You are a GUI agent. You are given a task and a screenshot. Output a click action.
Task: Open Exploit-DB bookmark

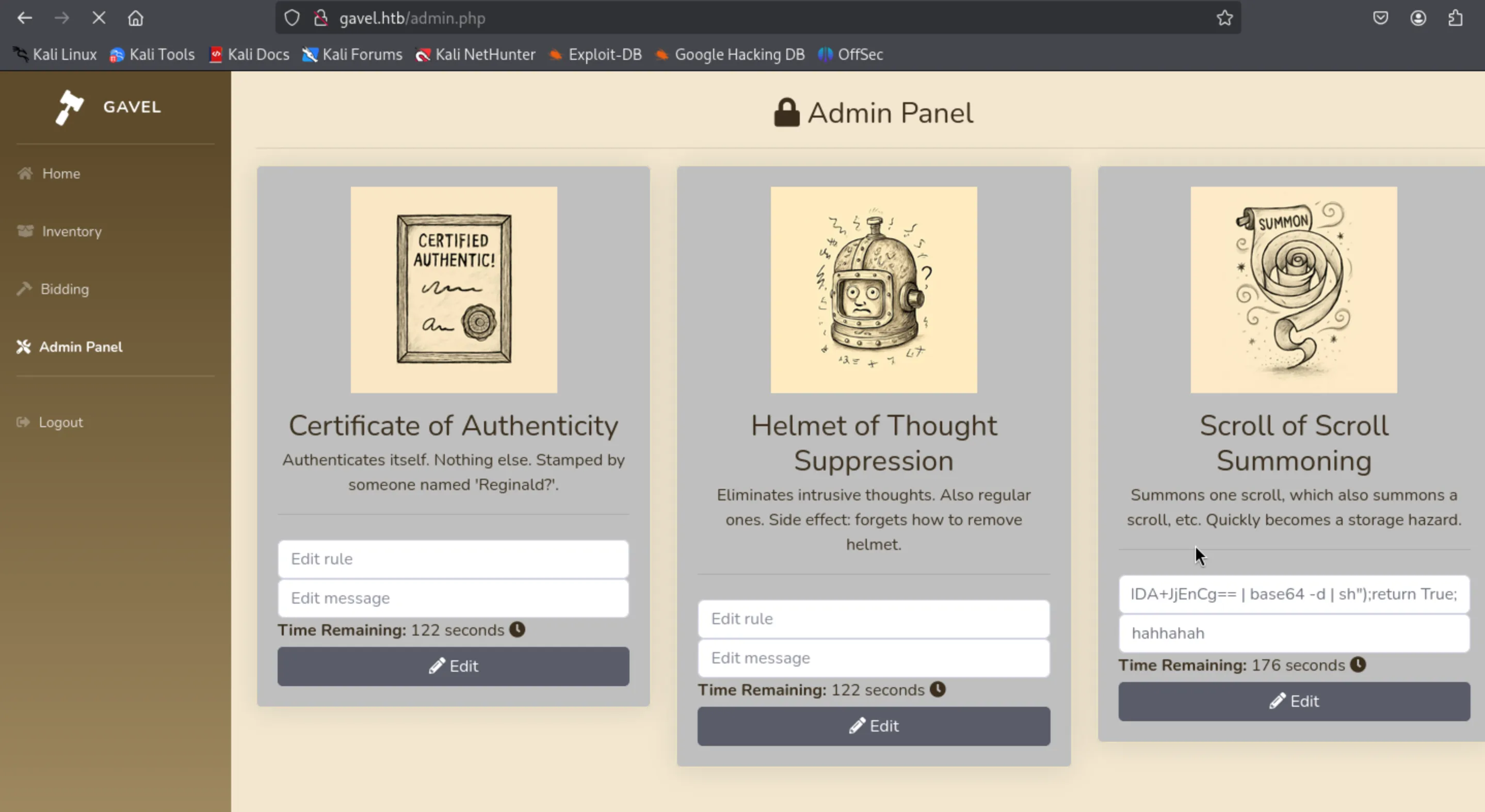(604, 55)
